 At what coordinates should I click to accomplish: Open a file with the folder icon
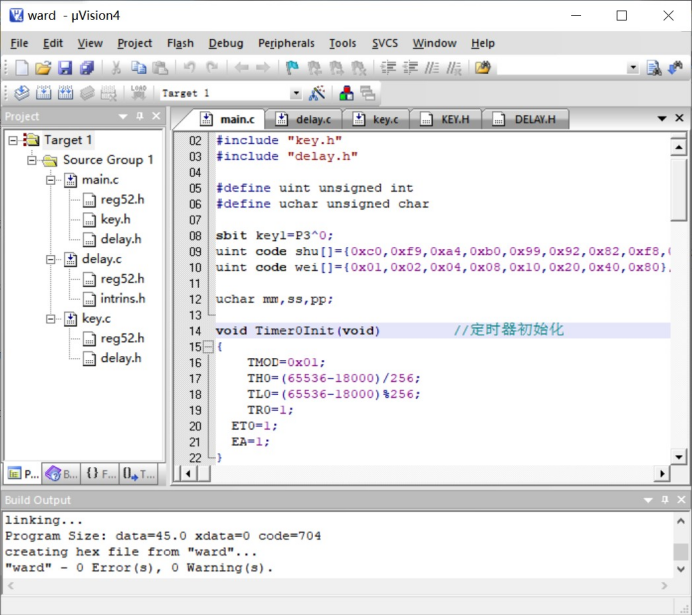click(43, 68)
